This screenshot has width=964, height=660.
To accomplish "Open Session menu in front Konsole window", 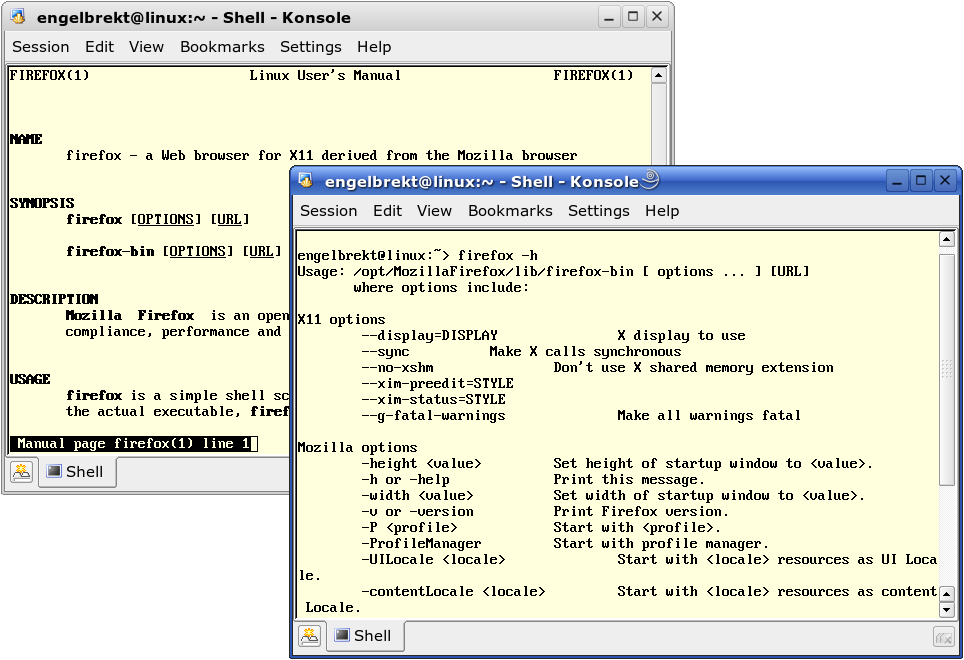I will click(x=328, y=211).
